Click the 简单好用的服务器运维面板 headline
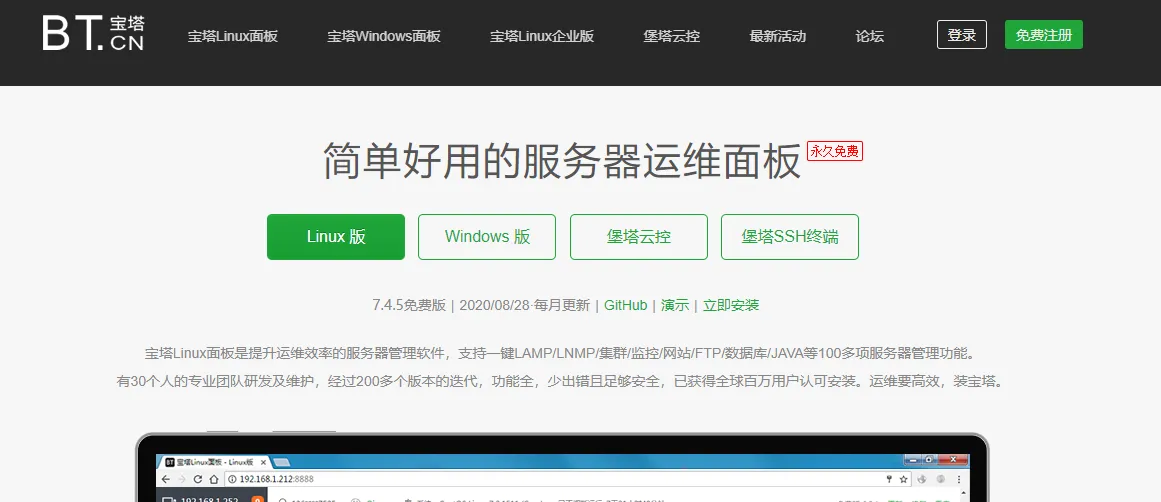This screenshot has height=502, width=1161. coord(562,160)
